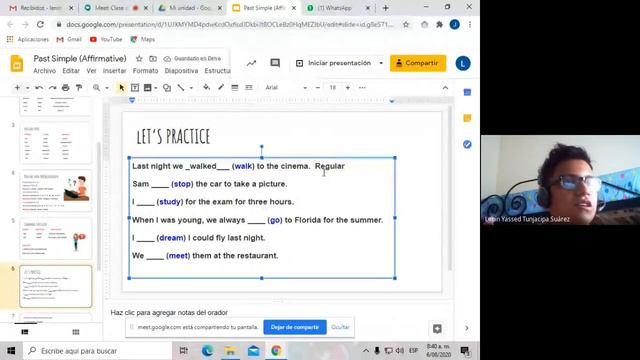Open the Windows Start menu
640x360 pixels.
[x=11, y=351]
